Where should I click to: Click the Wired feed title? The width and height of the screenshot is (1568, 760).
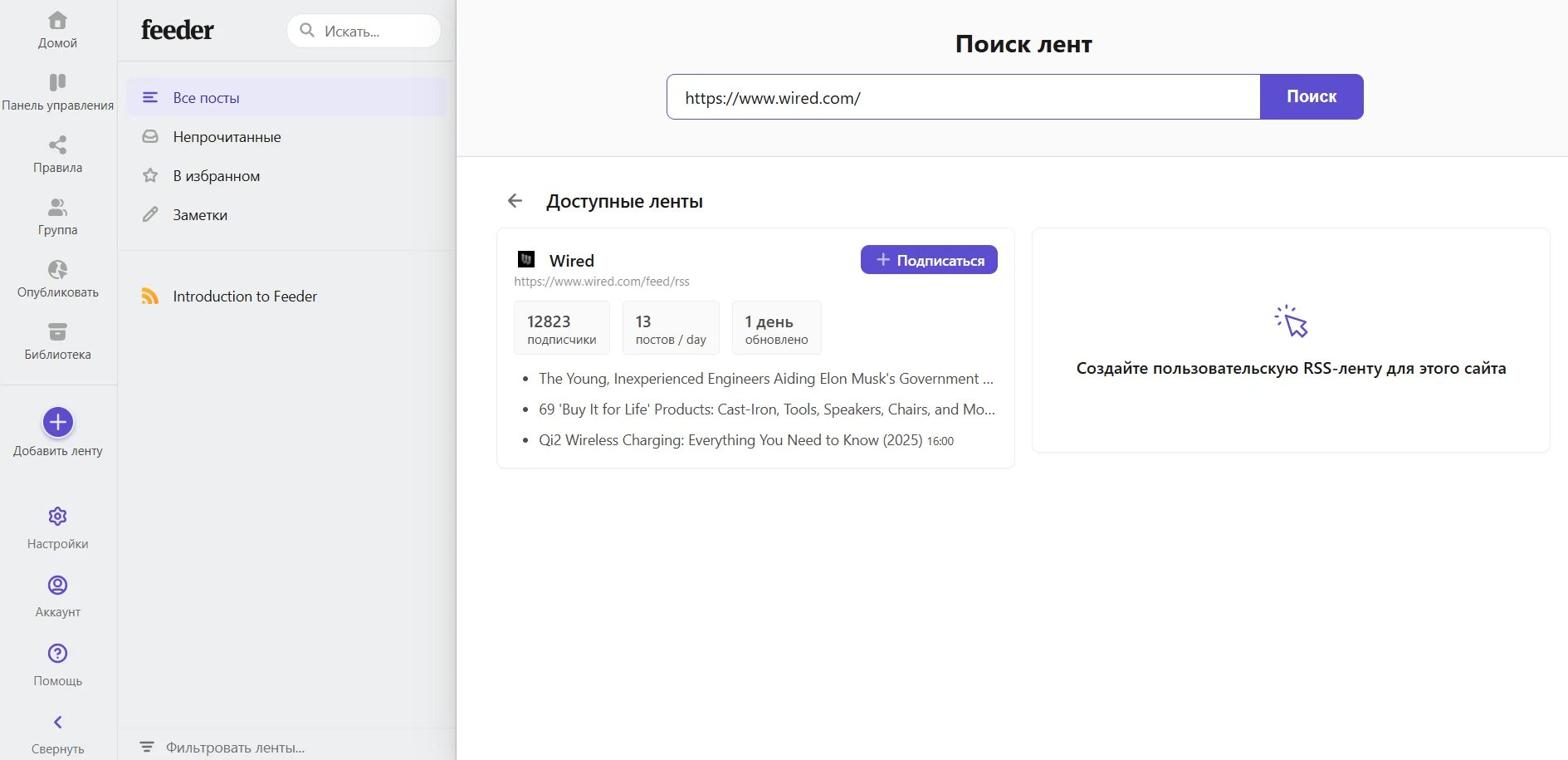click(572, 261)
